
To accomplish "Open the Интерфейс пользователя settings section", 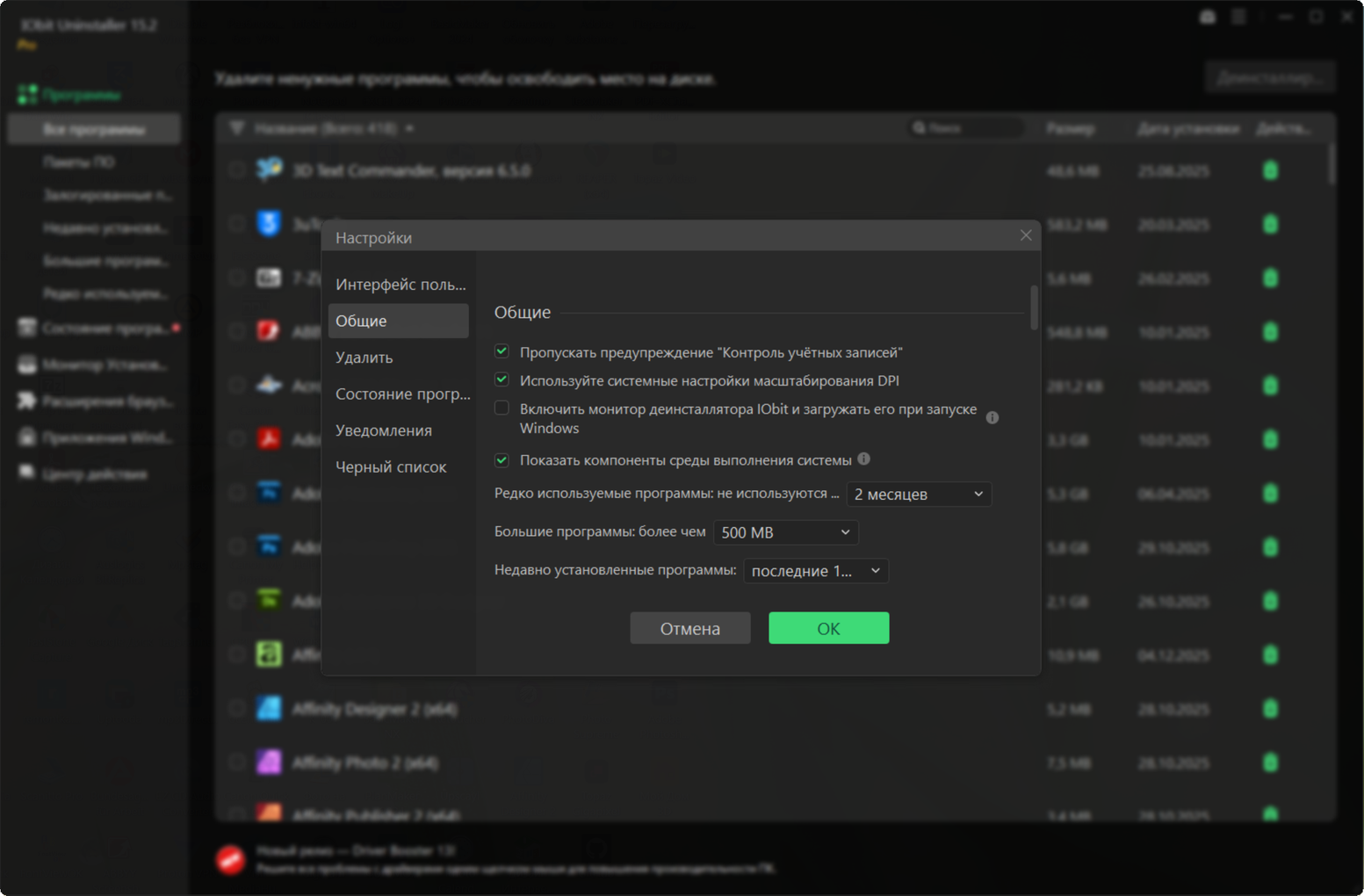I will click(401, 285).
